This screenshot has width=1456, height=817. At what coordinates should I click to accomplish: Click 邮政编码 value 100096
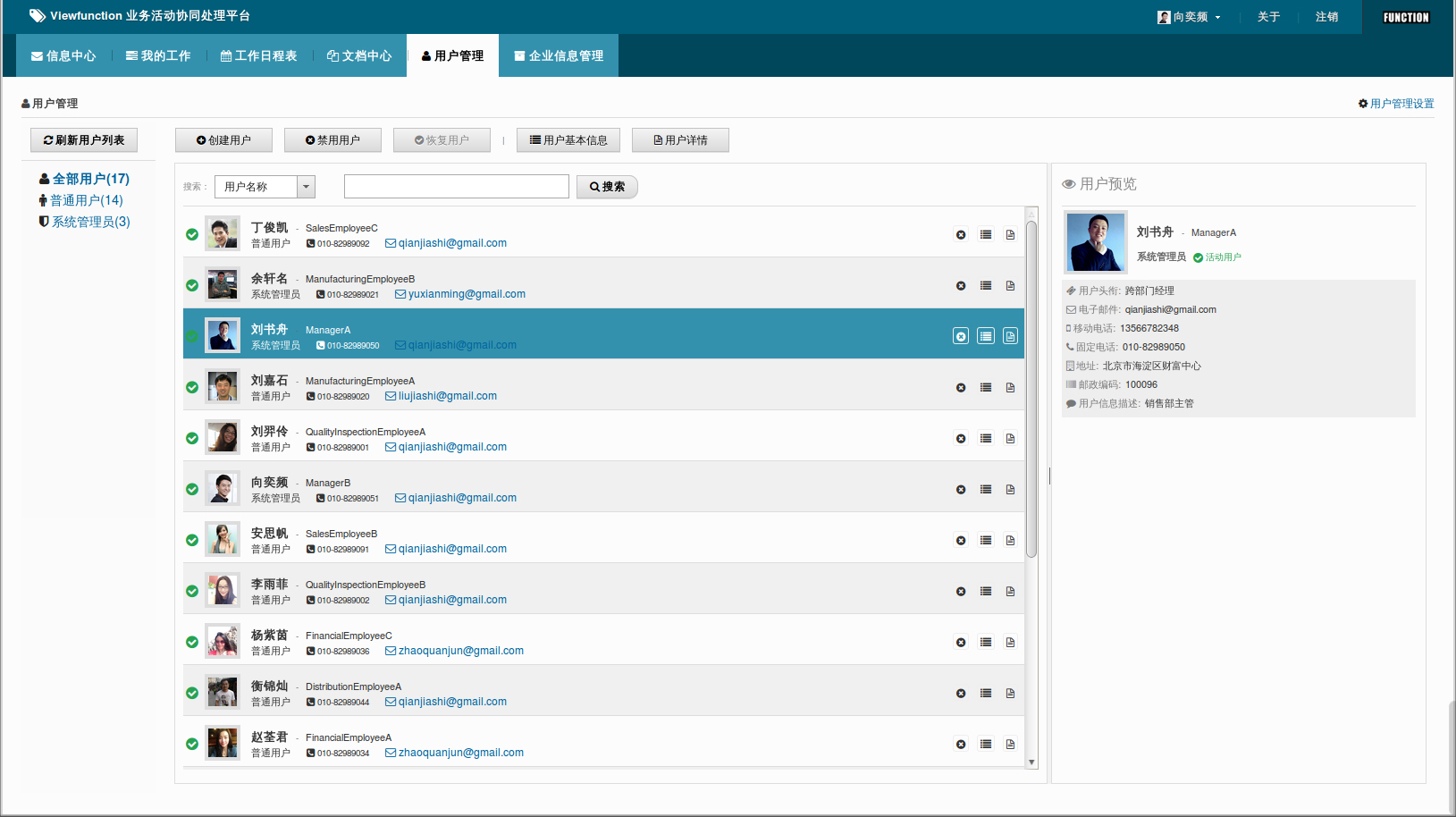pos(1141,384)
